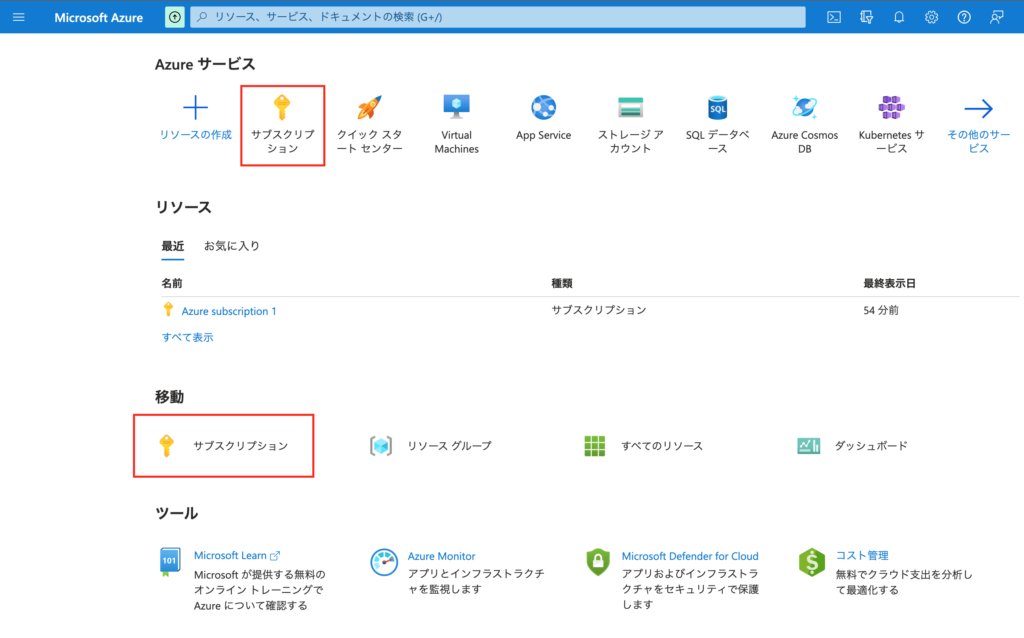The width and height of the screenshot is (1024, 638).
Task: Create a resource via リソースの作成 plus icon
Action: (194, 110)
